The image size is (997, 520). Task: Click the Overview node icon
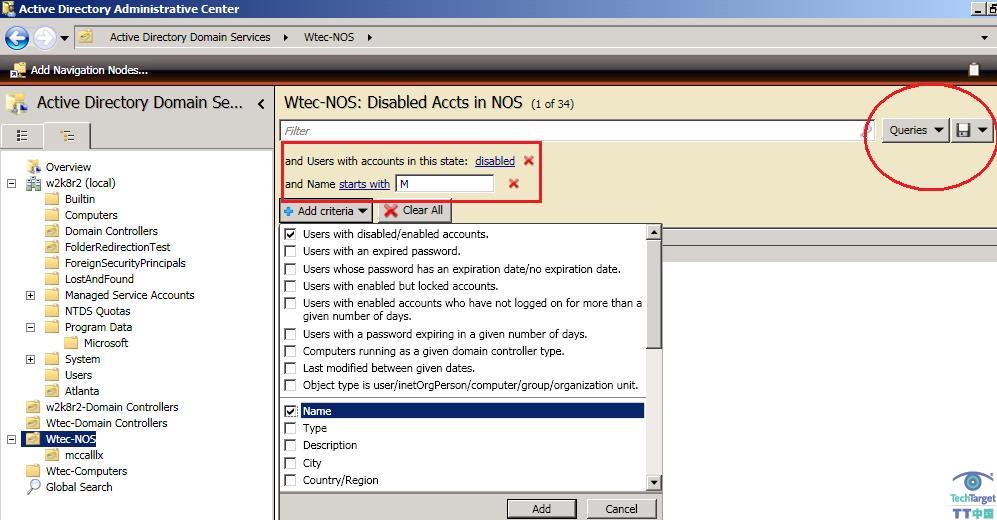pos(33,167)
